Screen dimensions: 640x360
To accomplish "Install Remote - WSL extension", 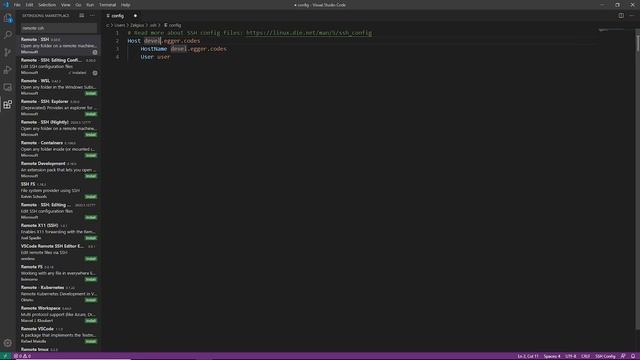I will 91,93.
